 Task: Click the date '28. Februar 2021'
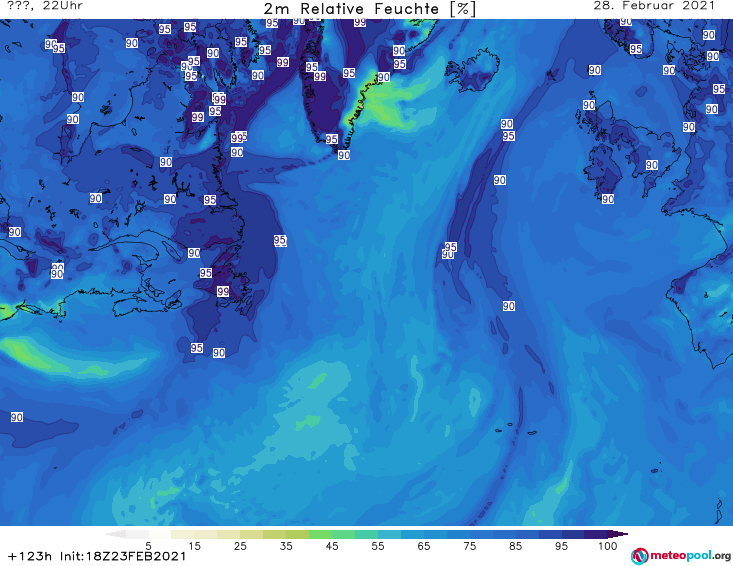[x=654, y=6]
